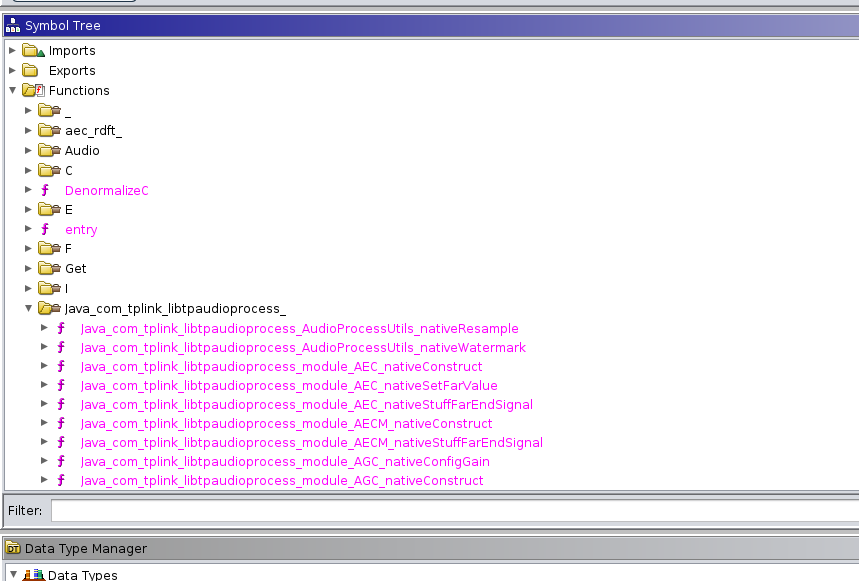This screenshot has height=581, width=859.
Task: Select the AEC_nativeStuffFarEndSignal function name
Action: pos(306,405)
